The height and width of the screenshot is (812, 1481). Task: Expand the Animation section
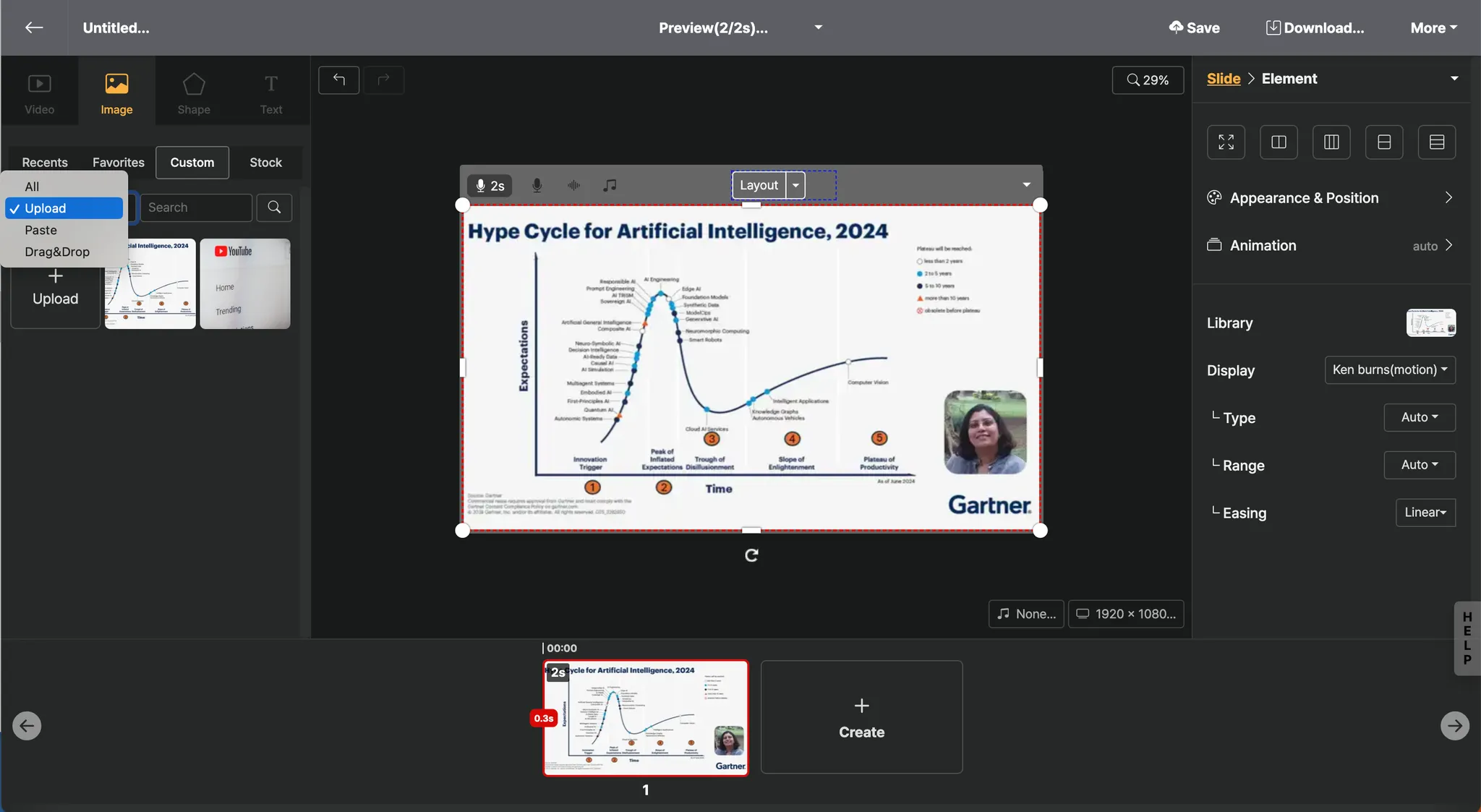pyautogui.click(x=1331, y=246)
